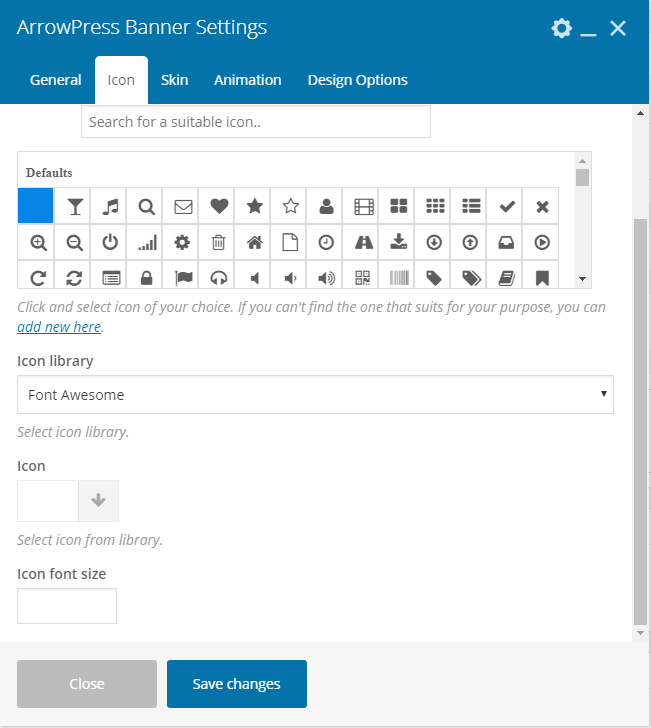Screen dimensions: 651x728
Task: Follow the 'add new here' link
Action: click(59, 327)
